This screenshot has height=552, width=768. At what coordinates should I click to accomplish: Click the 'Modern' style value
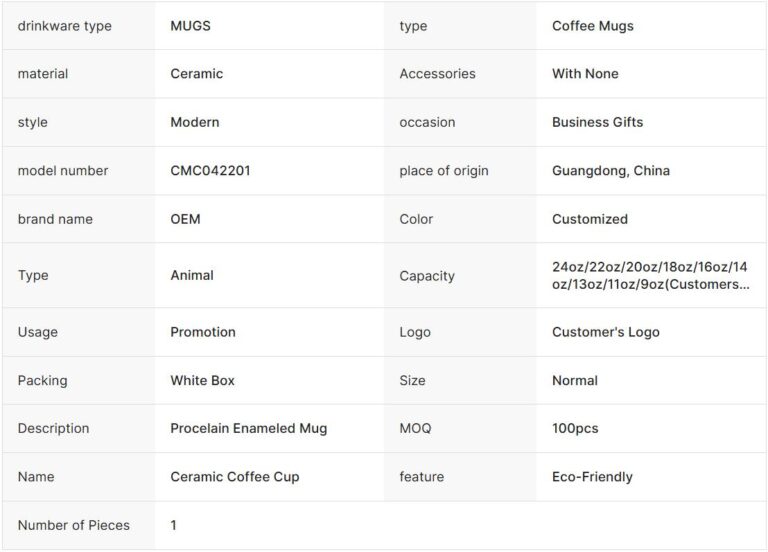pos(195,122)
